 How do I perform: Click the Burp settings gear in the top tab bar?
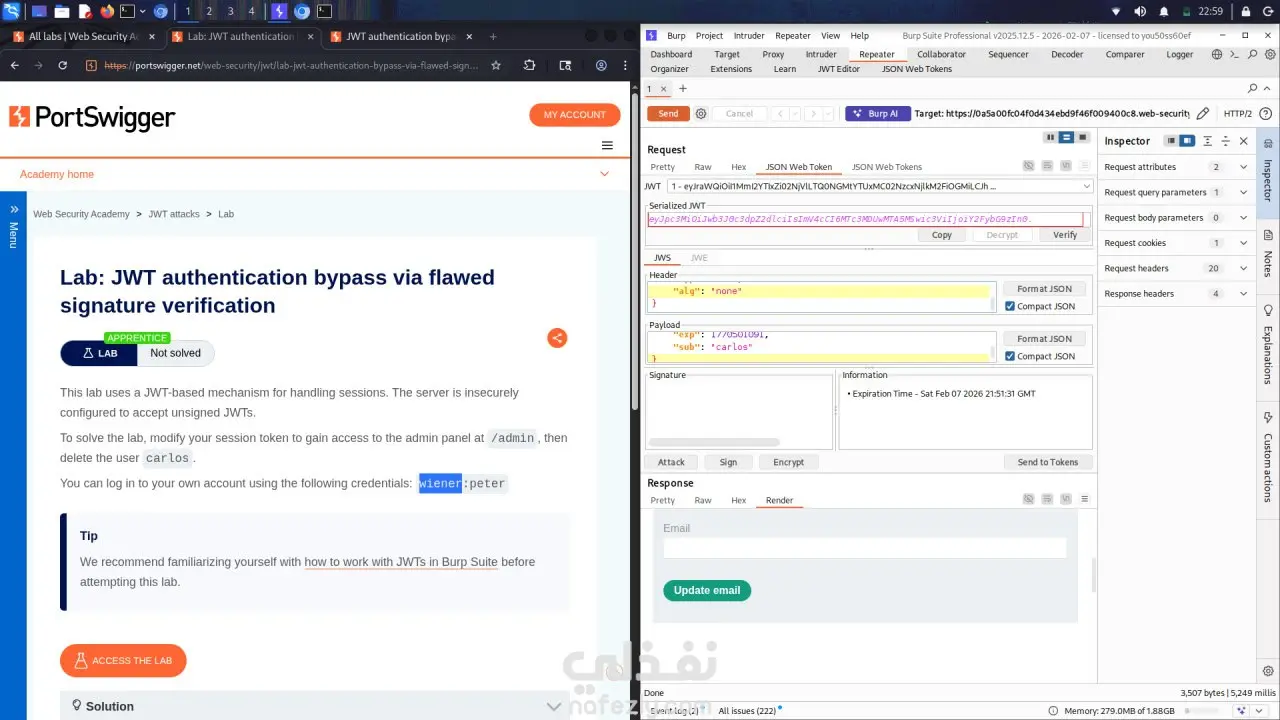[1269, 54]
